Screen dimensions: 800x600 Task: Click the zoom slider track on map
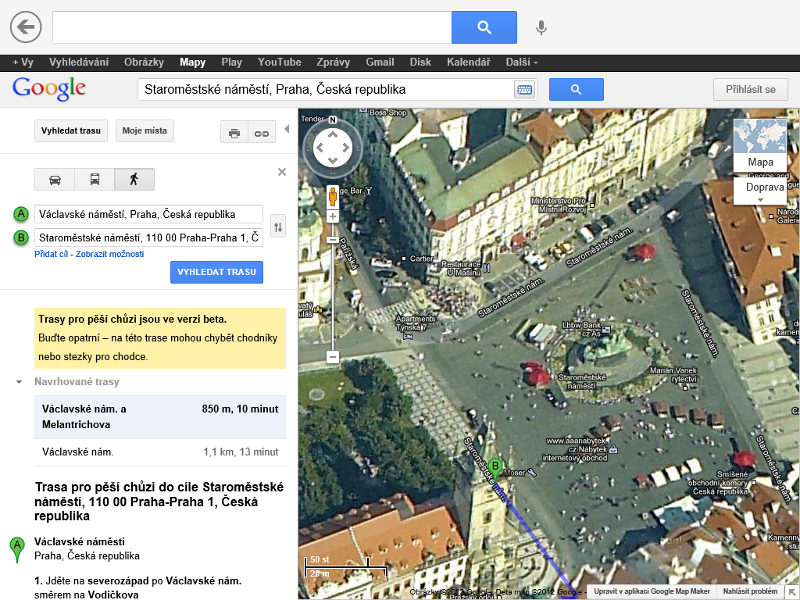[x=333, y=300]
